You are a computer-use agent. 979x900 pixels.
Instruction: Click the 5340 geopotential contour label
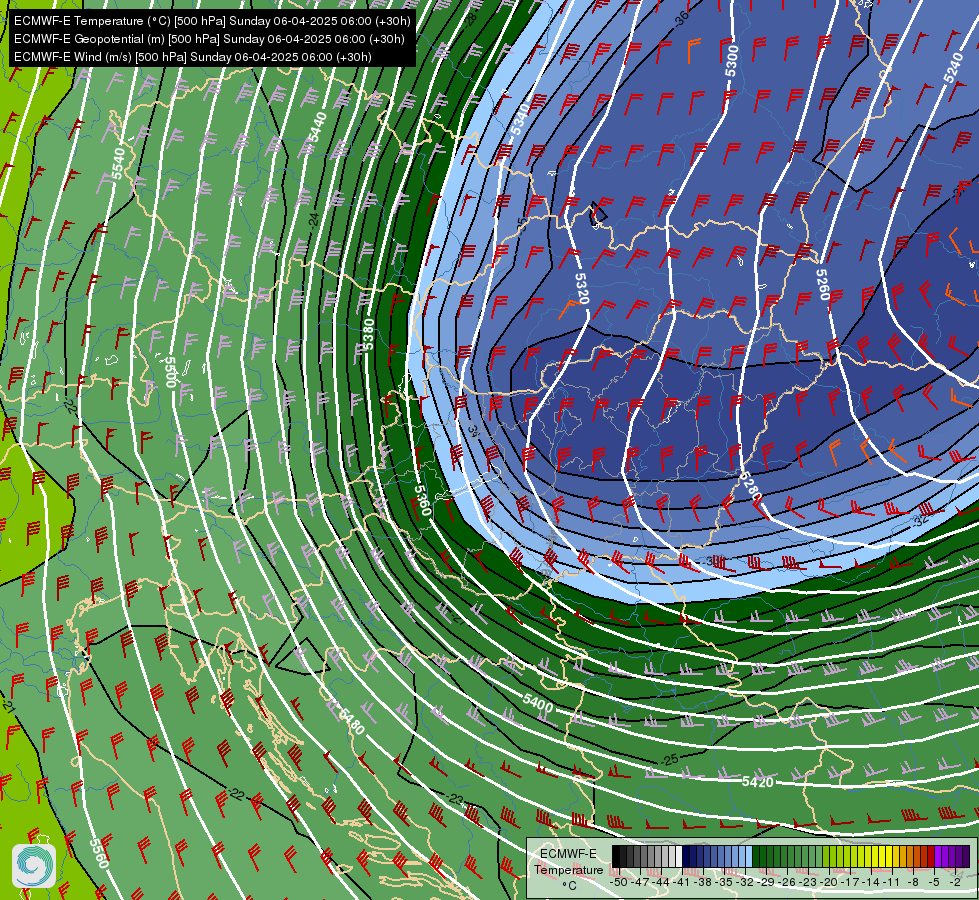pyautogui.click(x=519, y=119)
